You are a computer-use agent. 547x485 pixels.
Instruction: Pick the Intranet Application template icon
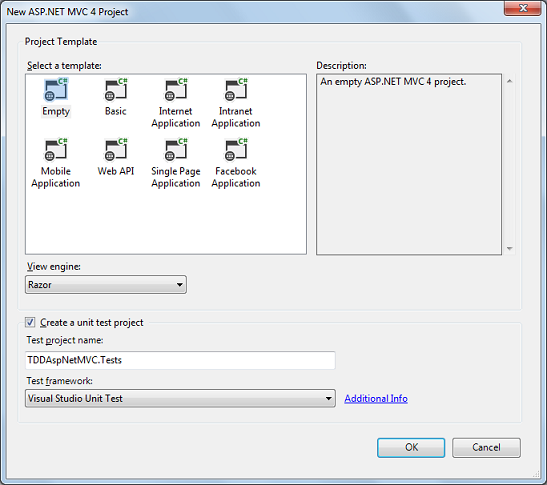(x=236, y=90)
